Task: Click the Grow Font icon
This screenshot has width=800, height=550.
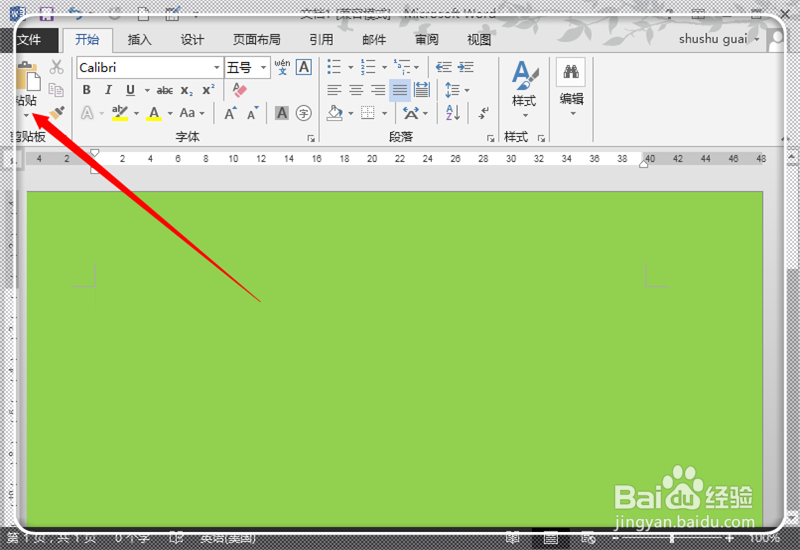Action: (231, 113)
